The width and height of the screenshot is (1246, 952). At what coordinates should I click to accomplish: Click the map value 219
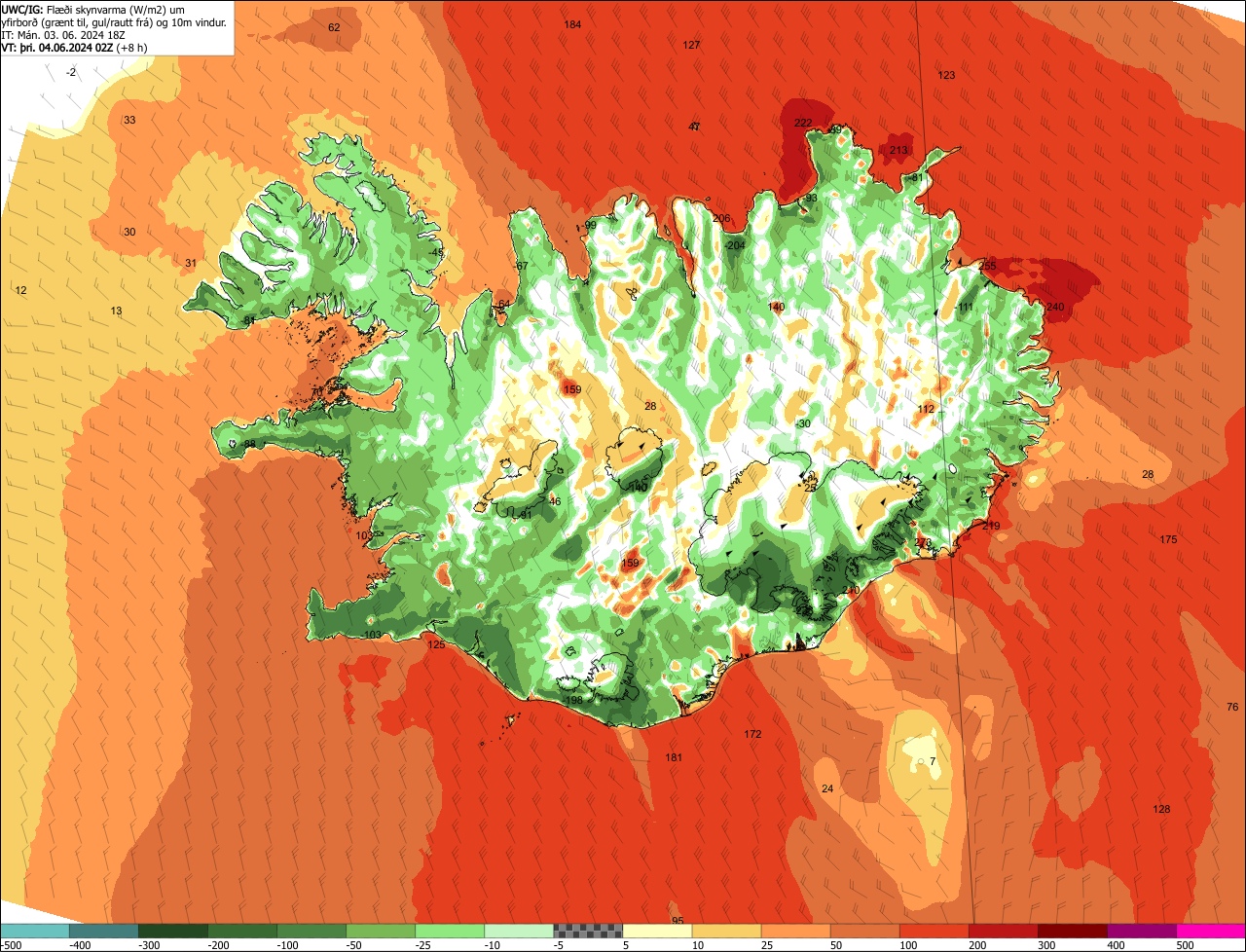click(x=991, y=527)
